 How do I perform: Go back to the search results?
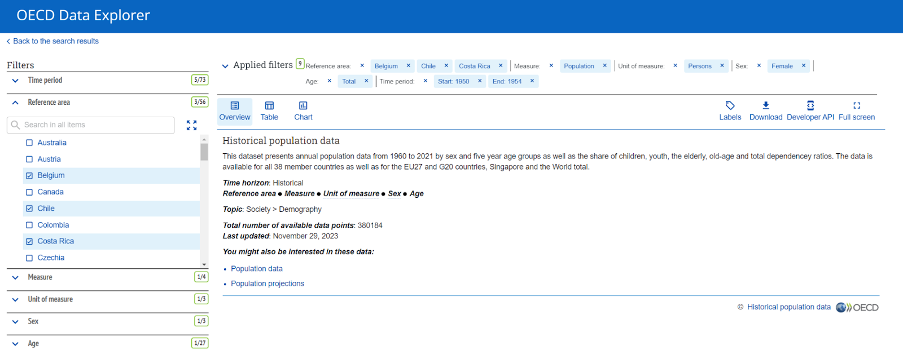point(52,42)
